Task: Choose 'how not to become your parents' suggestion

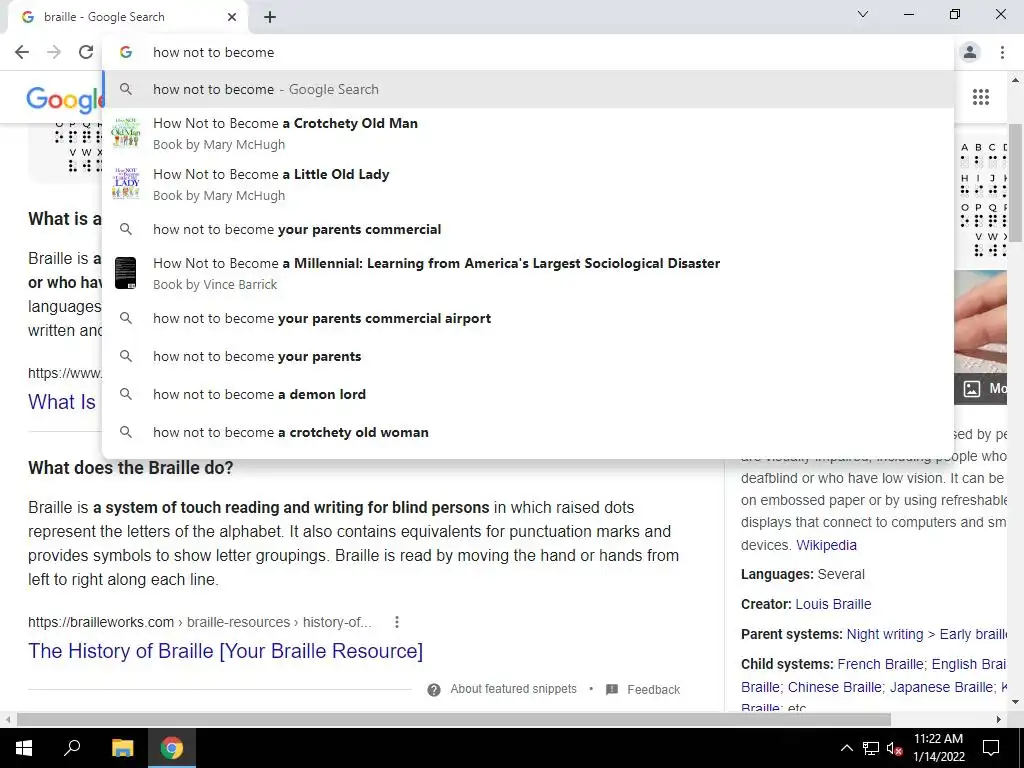Action: (x=528, y=357)
